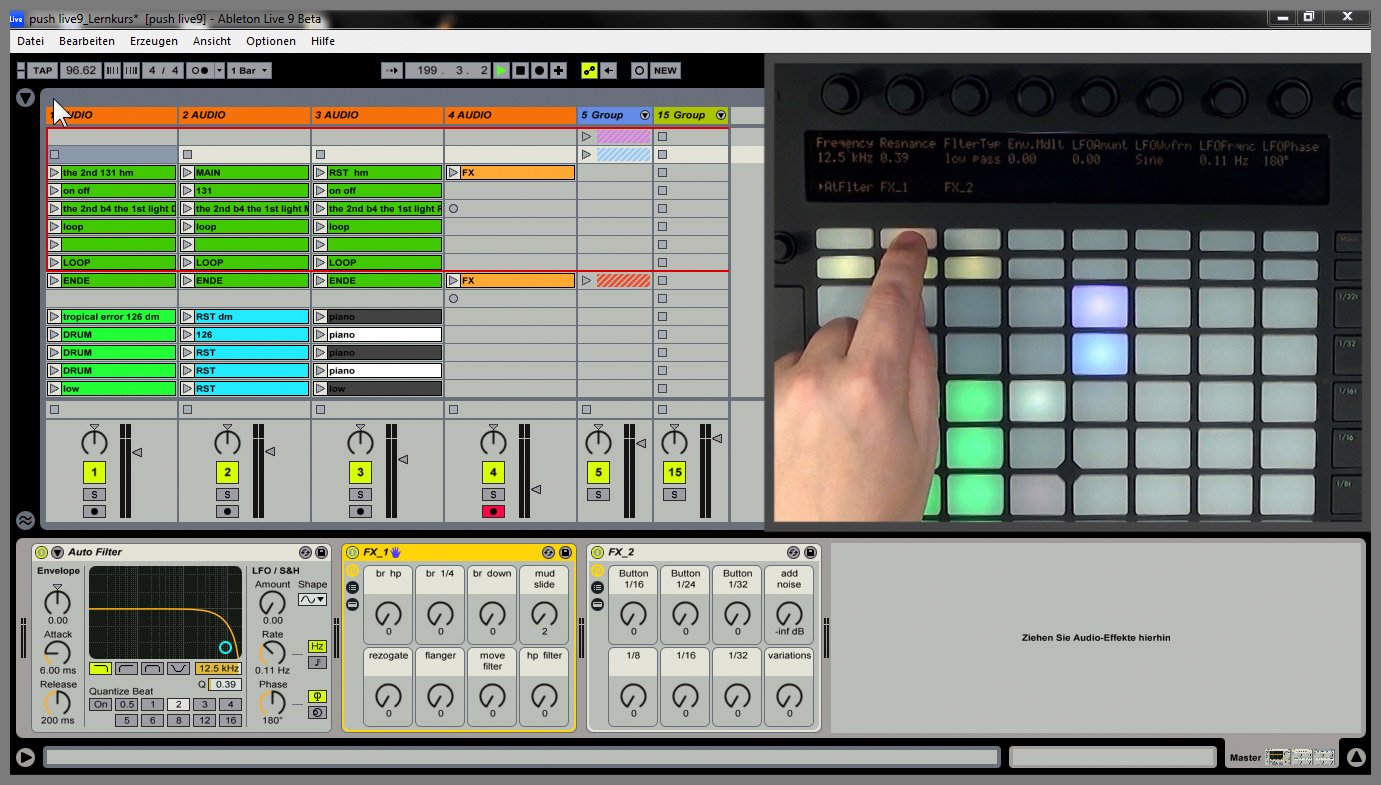Toggle the metronome button
Screen dimensions: 1381x785
point(199,70)
